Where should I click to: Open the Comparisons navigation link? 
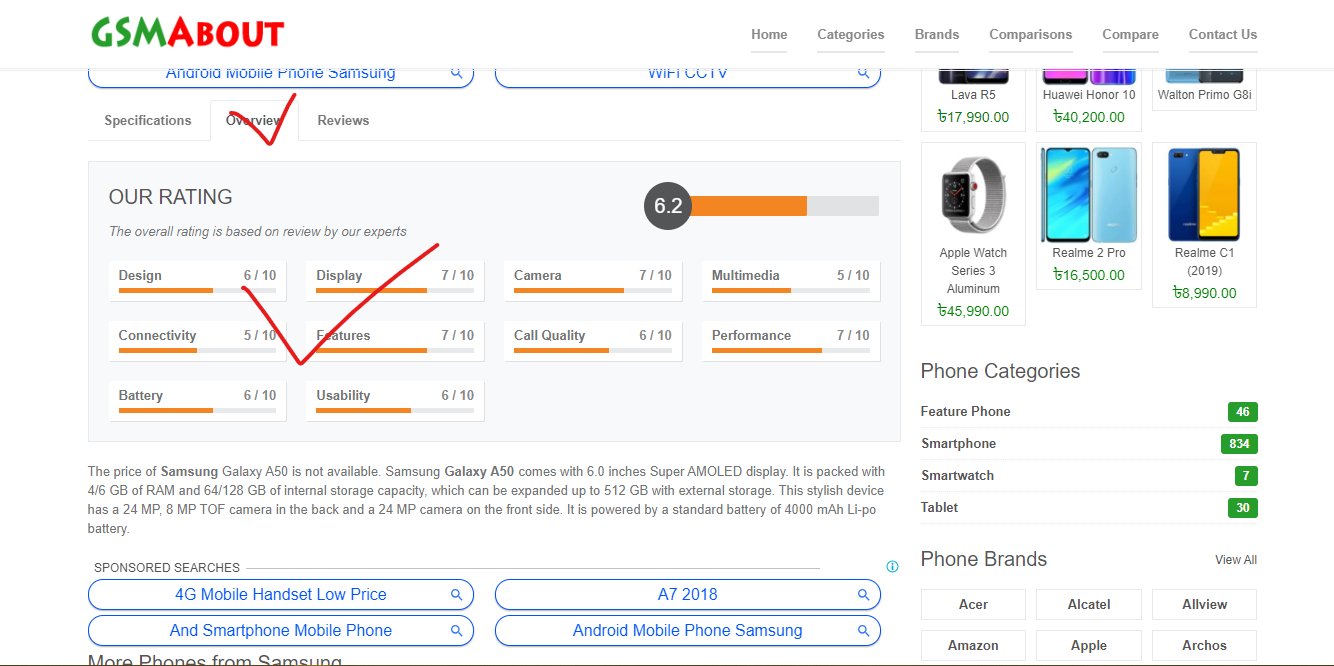pos(1030,35)
